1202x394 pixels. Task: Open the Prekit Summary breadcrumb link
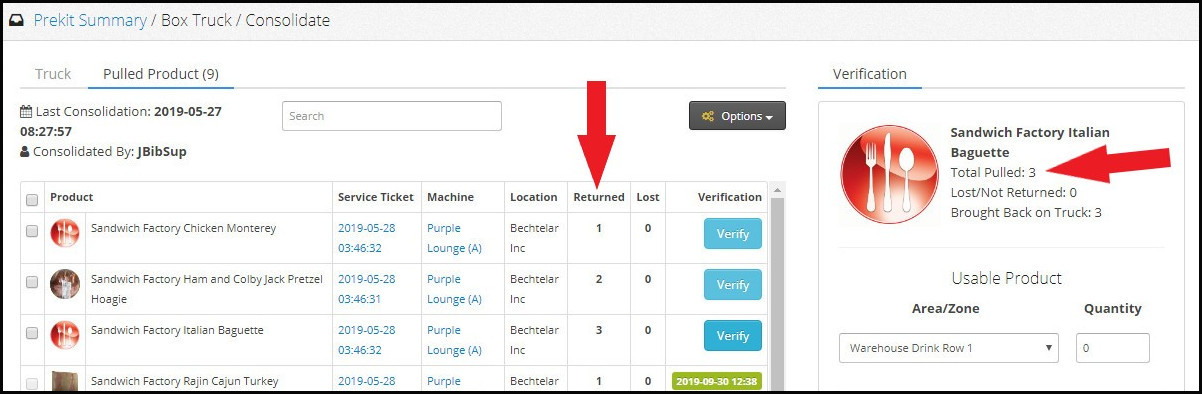tap(90, 20)
